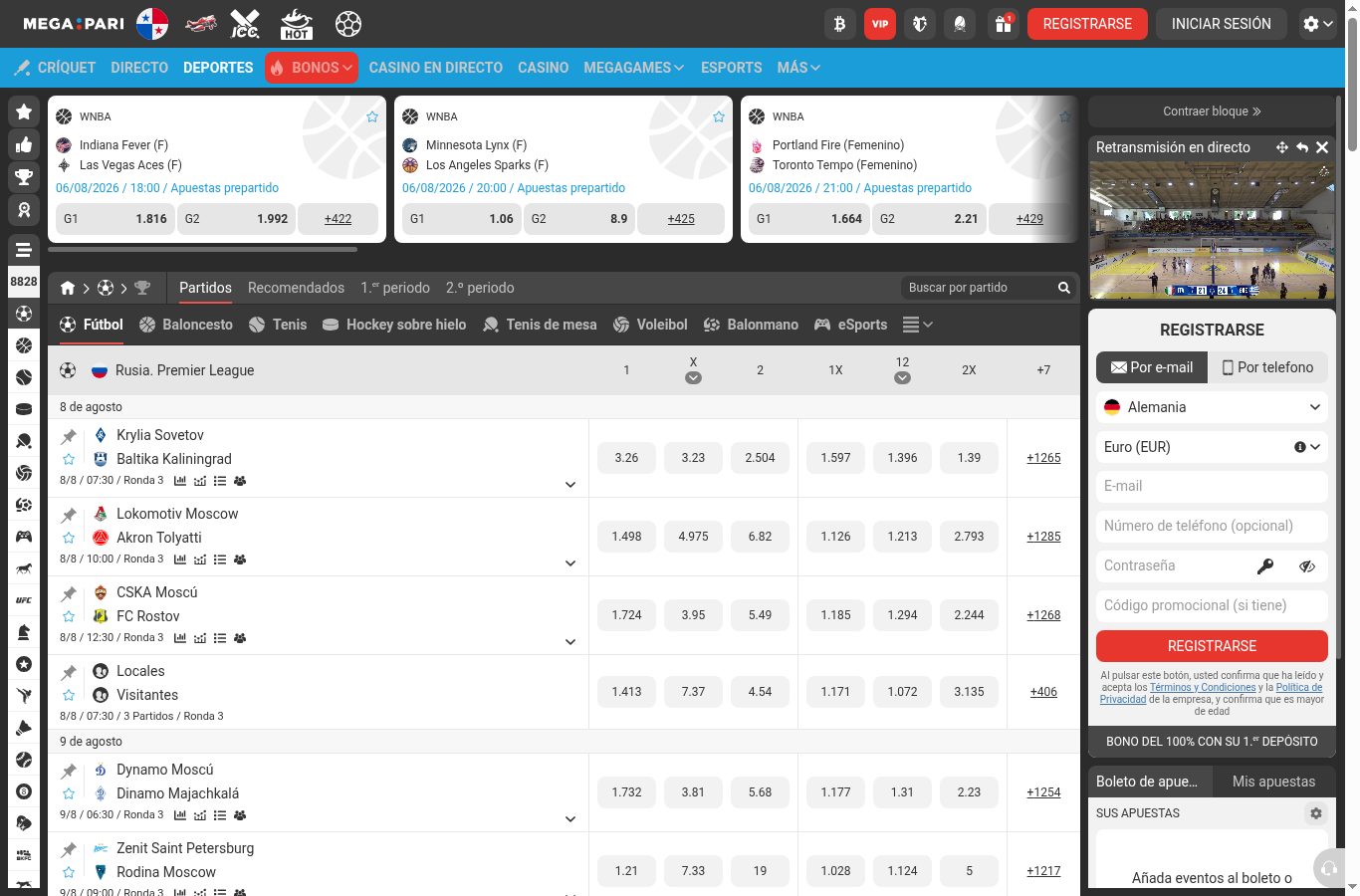Open favorites star in left sidebar
The height and width of the screenshot is (896, 1360).
[x=24, y=112]
